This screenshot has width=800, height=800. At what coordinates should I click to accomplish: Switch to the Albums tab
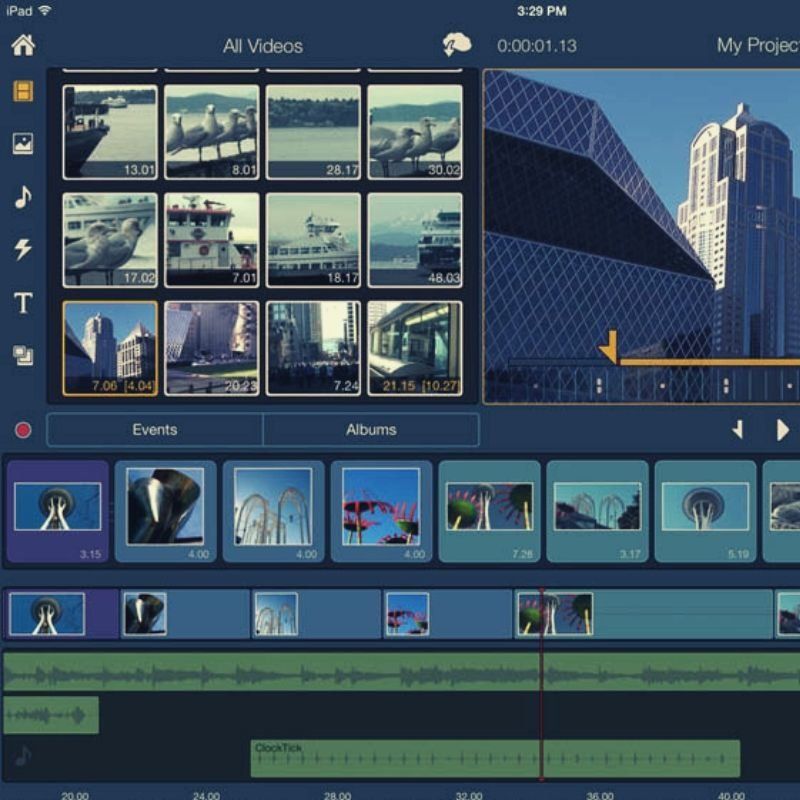[371, 430]
